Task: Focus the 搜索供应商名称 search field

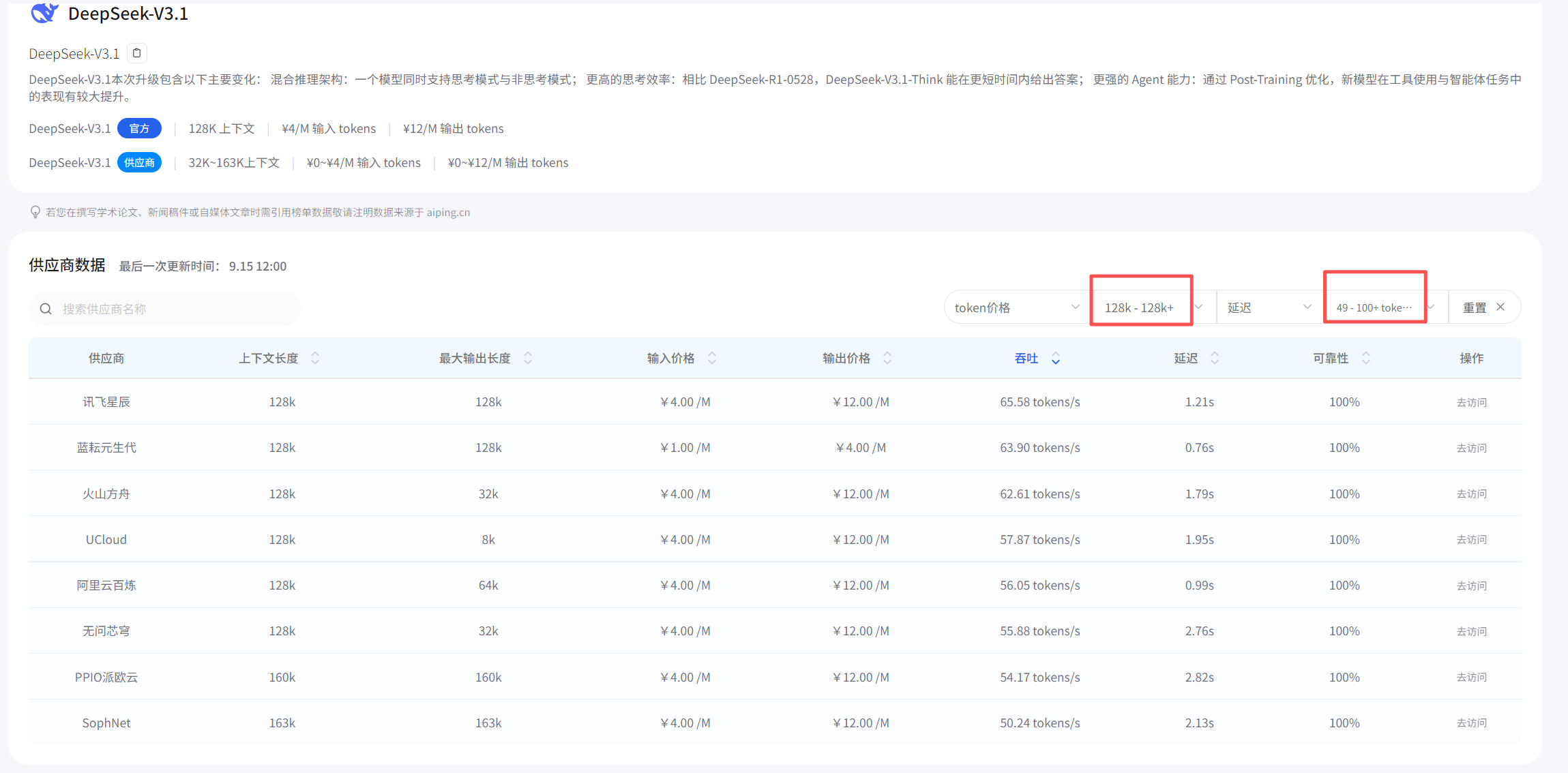Action: 165,309
